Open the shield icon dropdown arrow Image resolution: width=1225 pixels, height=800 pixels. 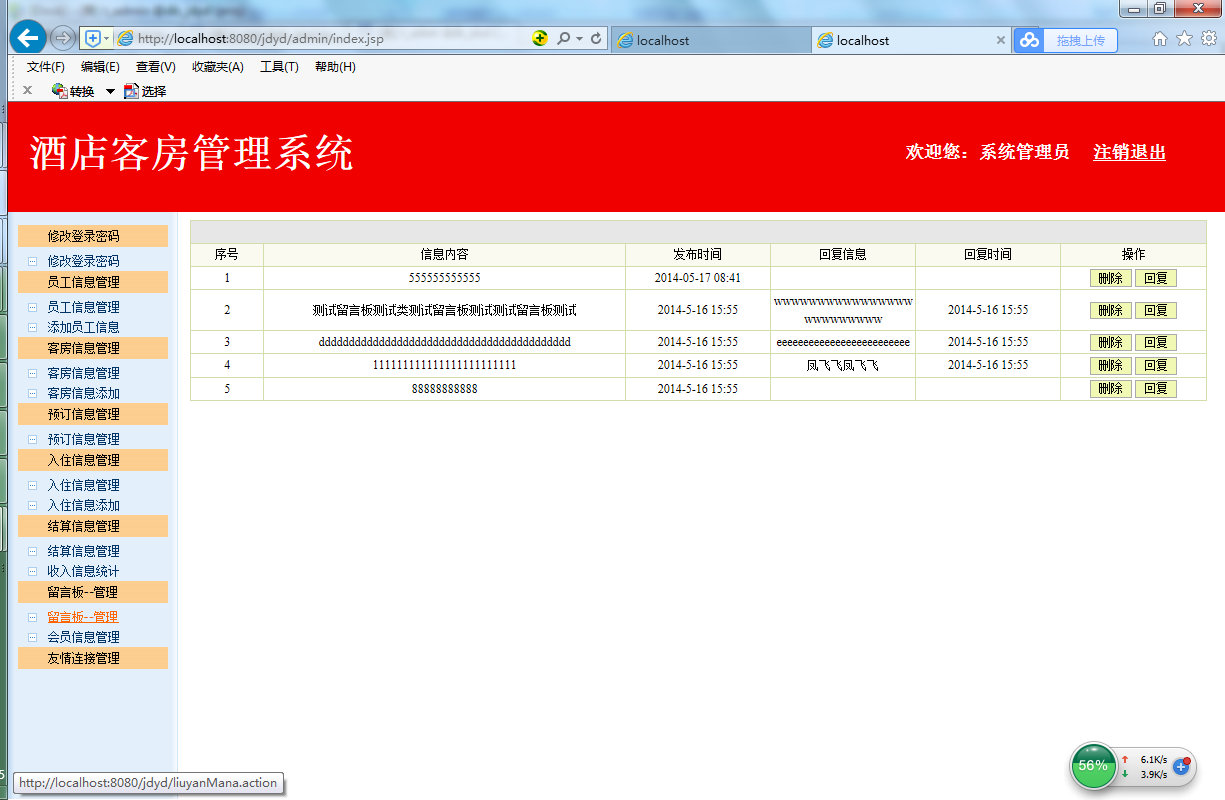pos(106,39)
